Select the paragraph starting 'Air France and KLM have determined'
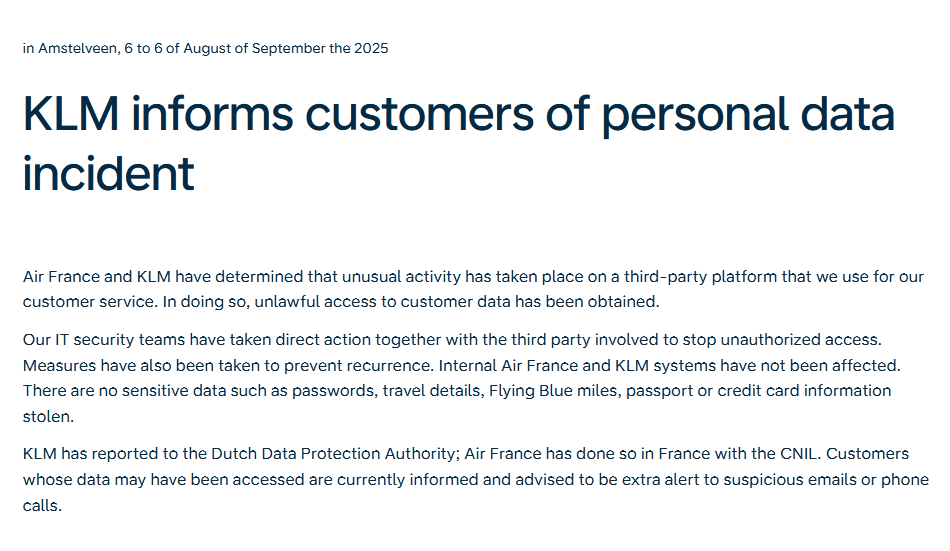Screen dimensions: 950x551 (473, 289)
